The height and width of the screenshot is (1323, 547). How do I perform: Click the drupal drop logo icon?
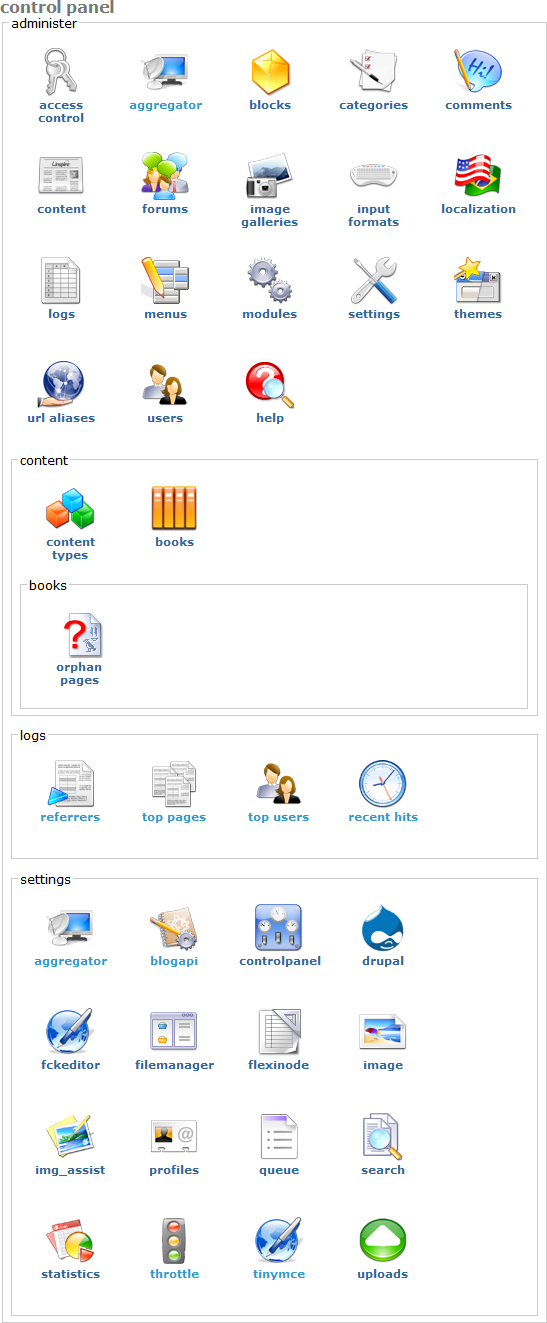pyautogui.click(x=383, y=928)
